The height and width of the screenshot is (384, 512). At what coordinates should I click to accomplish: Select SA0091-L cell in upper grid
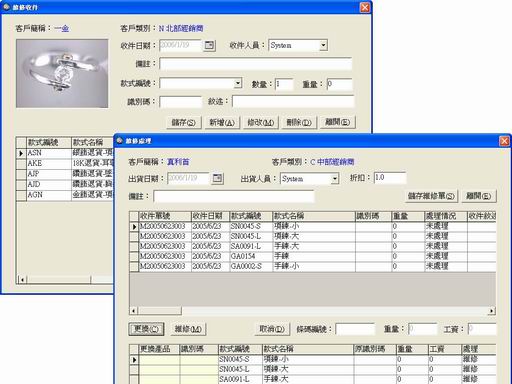pyautogui.click(x=251, y=246)
